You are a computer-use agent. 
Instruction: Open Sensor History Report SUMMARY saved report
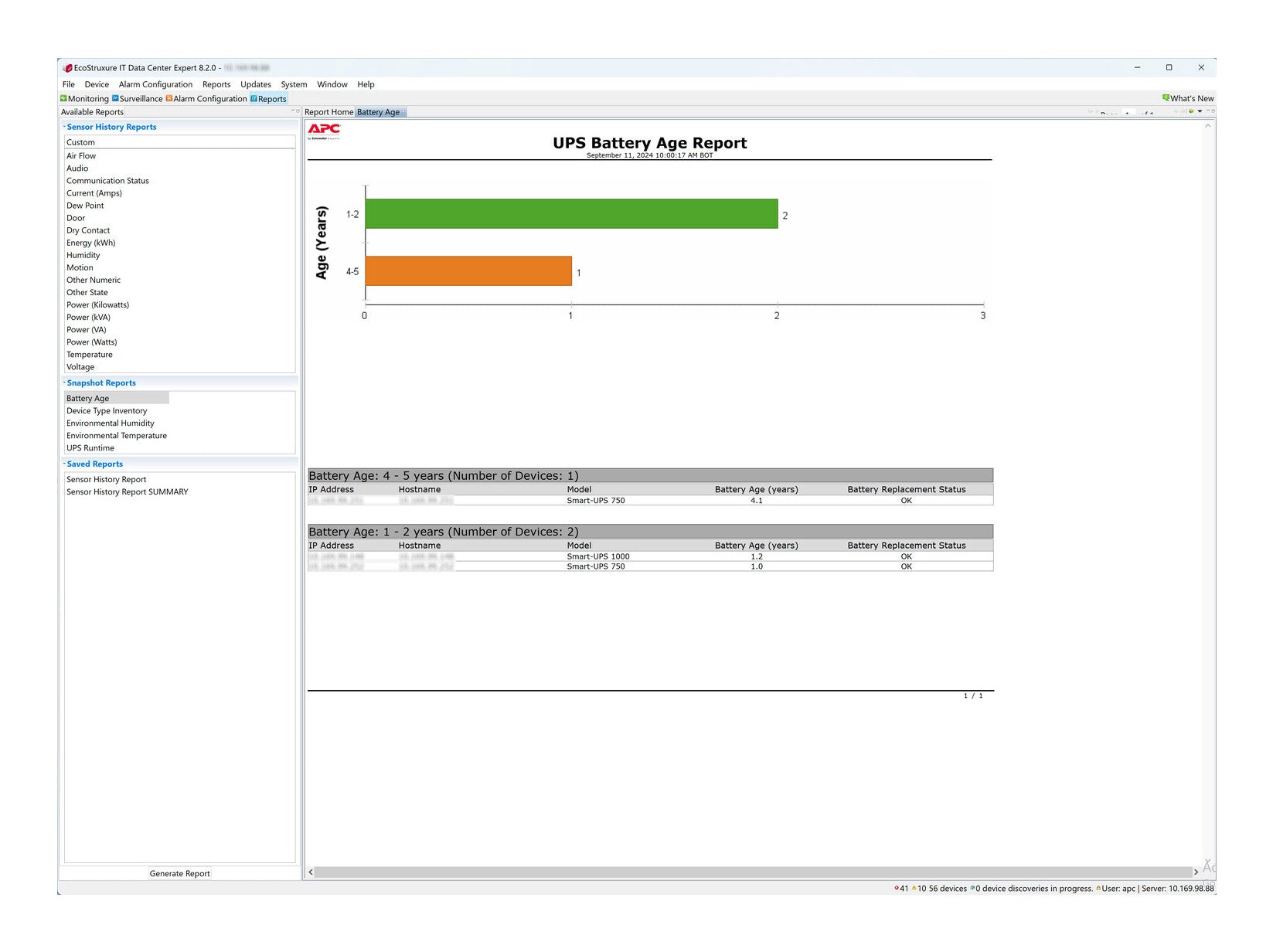pos(128,492)
